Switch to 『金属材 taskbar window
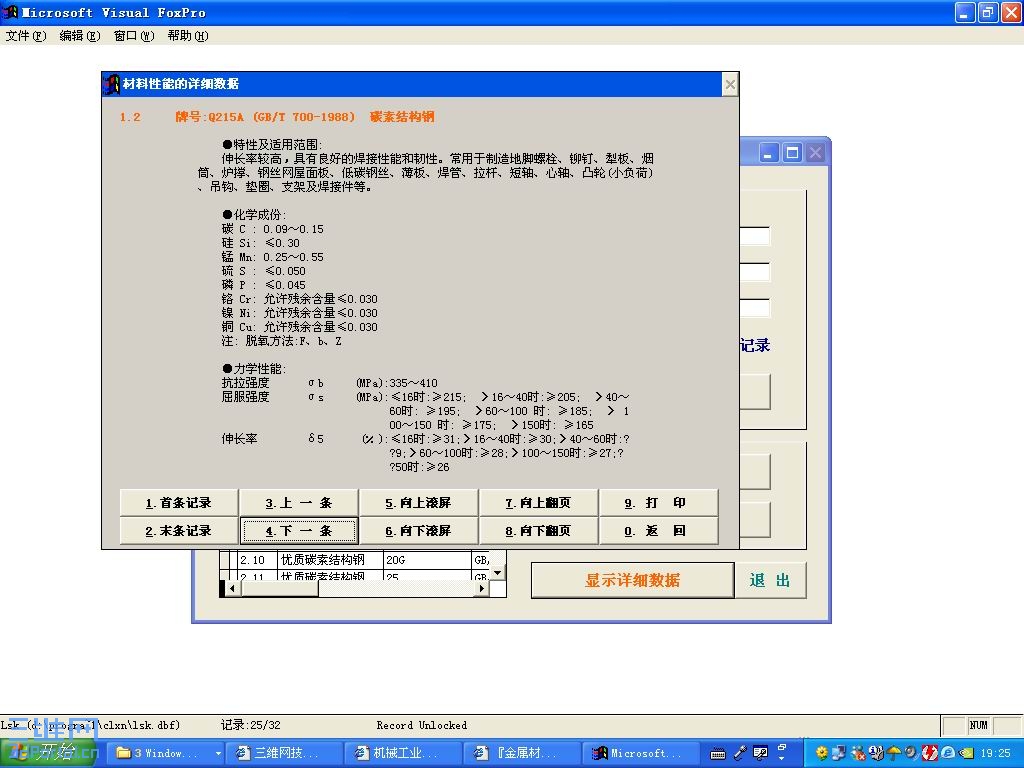 (x=522, y=753)
